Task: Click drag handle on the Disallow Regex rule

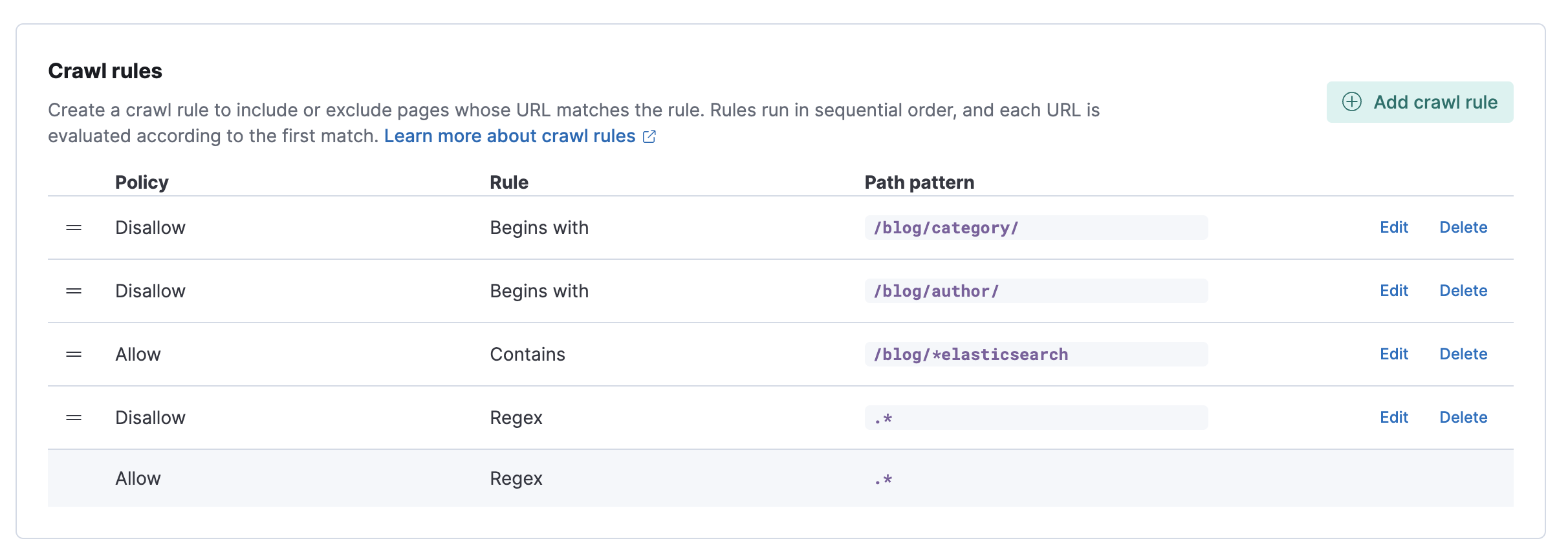Action: (74, 418)
